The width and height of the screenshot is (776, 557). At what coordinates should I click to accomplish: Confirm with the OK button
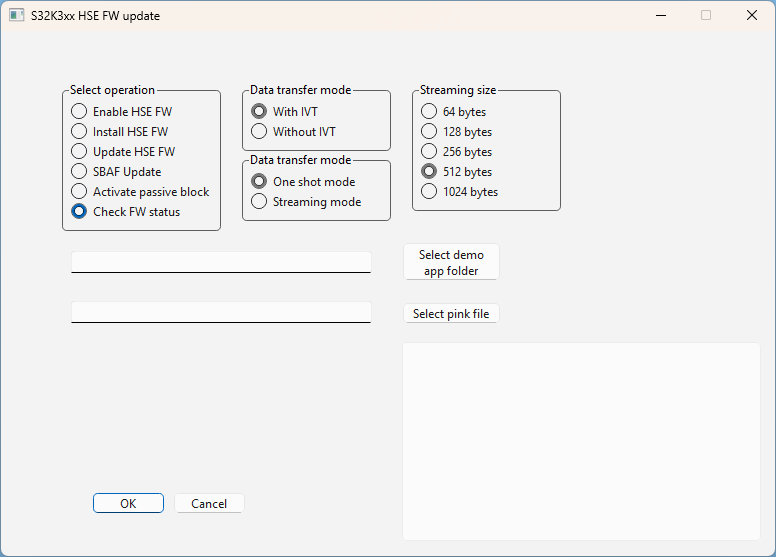coord(128,504)
